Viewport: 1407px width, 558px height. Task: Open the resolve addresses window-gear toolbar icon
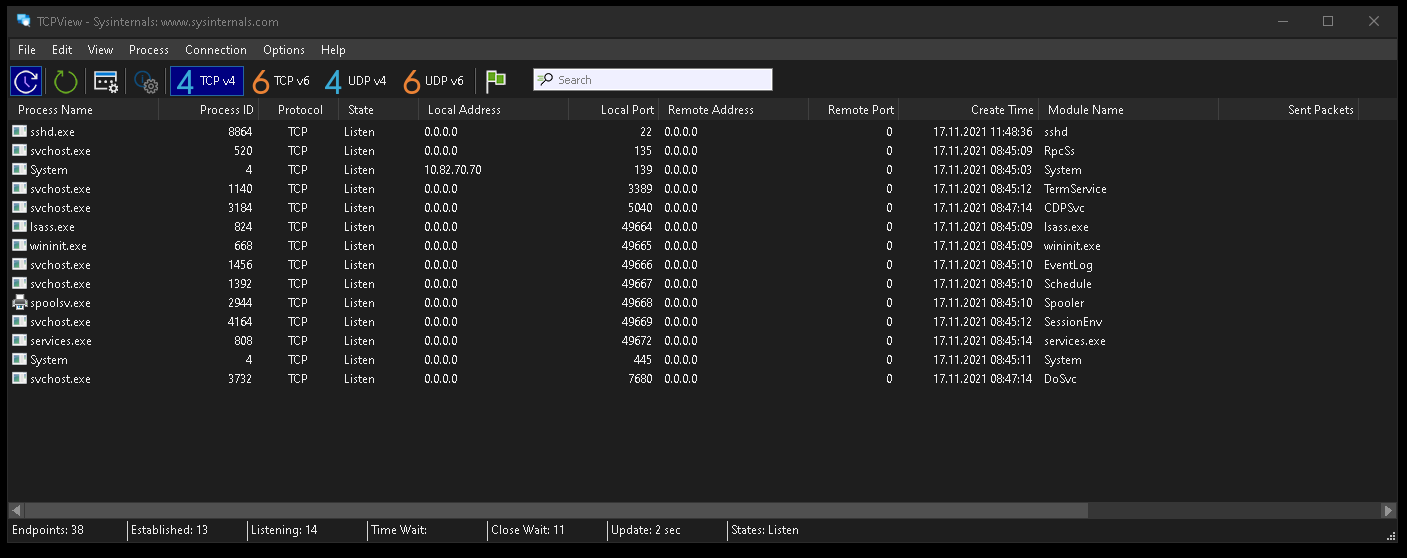pos(106,81)
